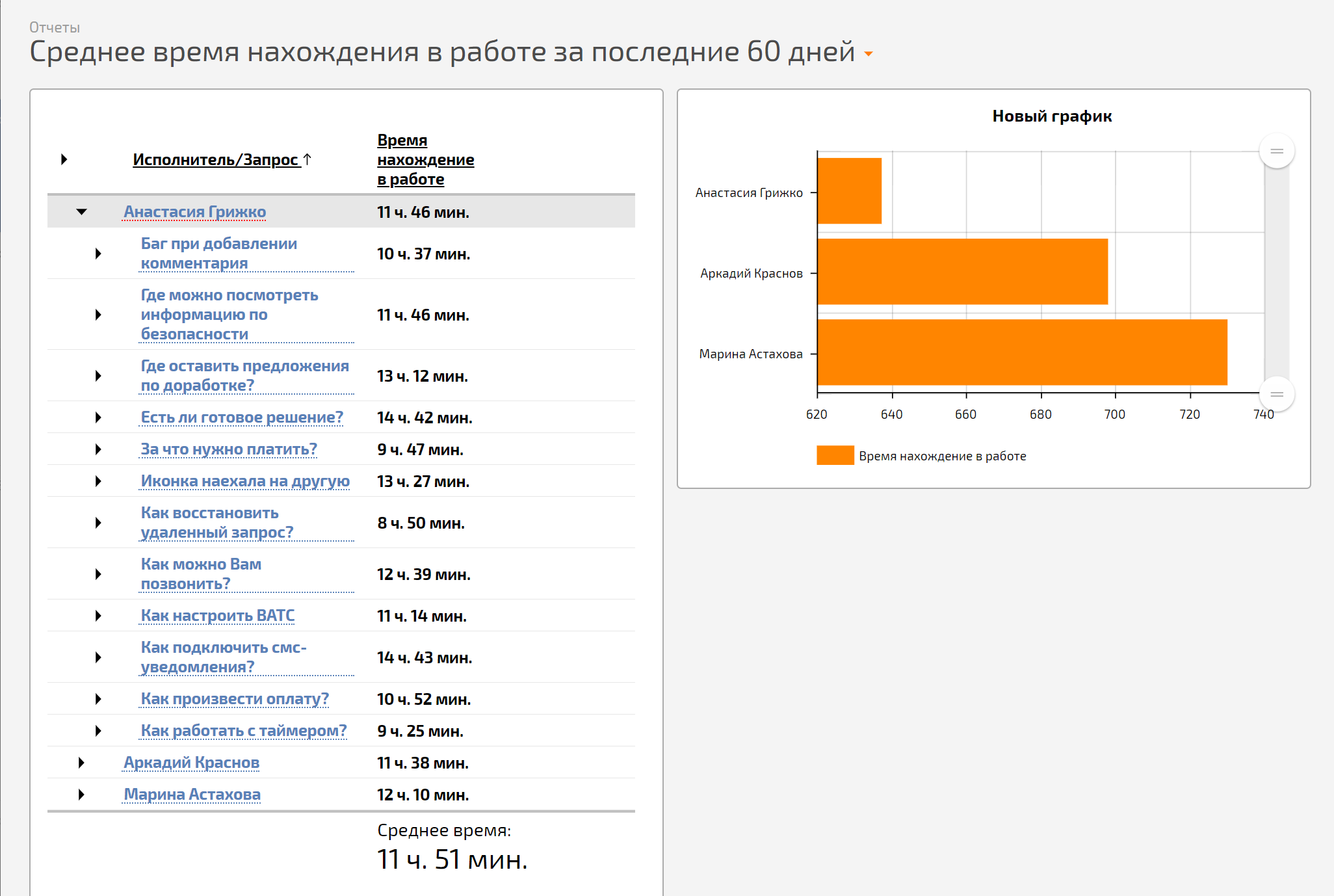Open Аркадий Краснов link

tap(191, 763)
